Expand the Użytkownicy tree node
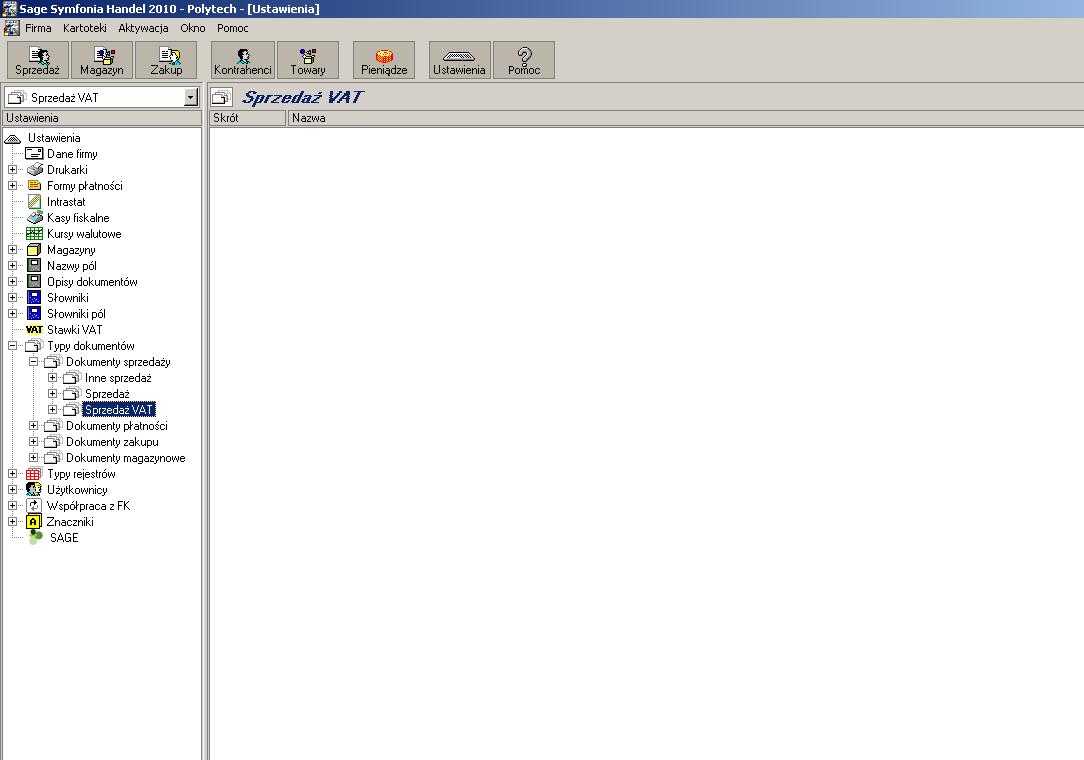The height and width of the screenshot is (760, 1084). (12, 490)
